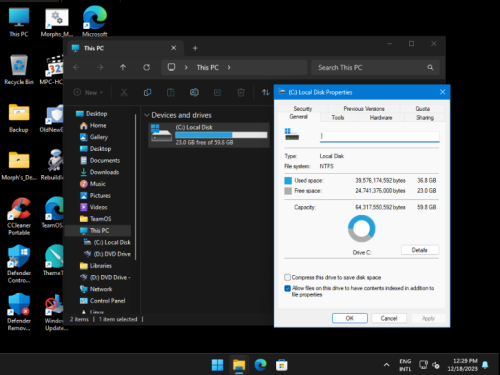Open the This PC desktop icon

pyautogui.click(x=19, y=22)
